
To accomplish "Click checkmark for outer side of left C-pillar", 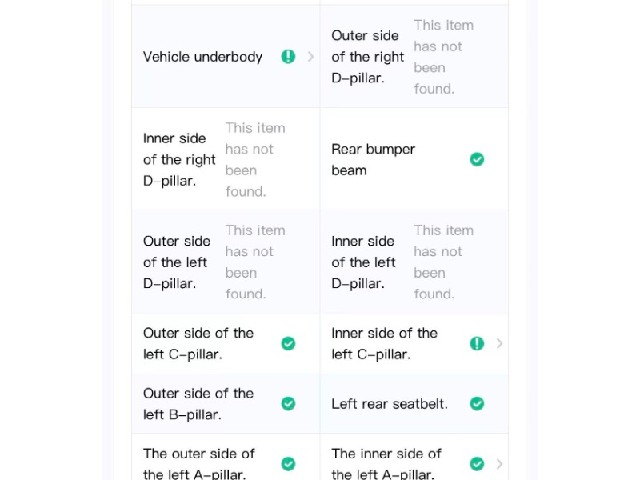I will pos(288,344).
